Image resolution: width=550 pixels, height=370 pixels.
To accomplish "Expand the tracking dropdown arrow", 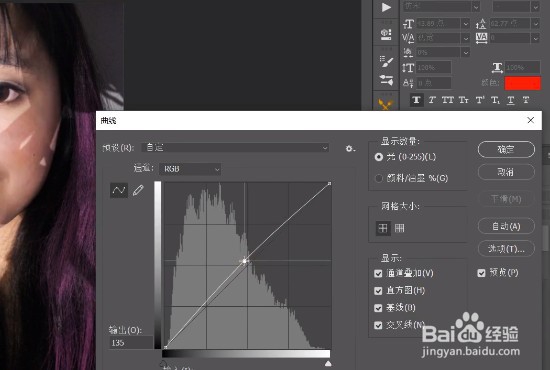I will tap(535, 38).
